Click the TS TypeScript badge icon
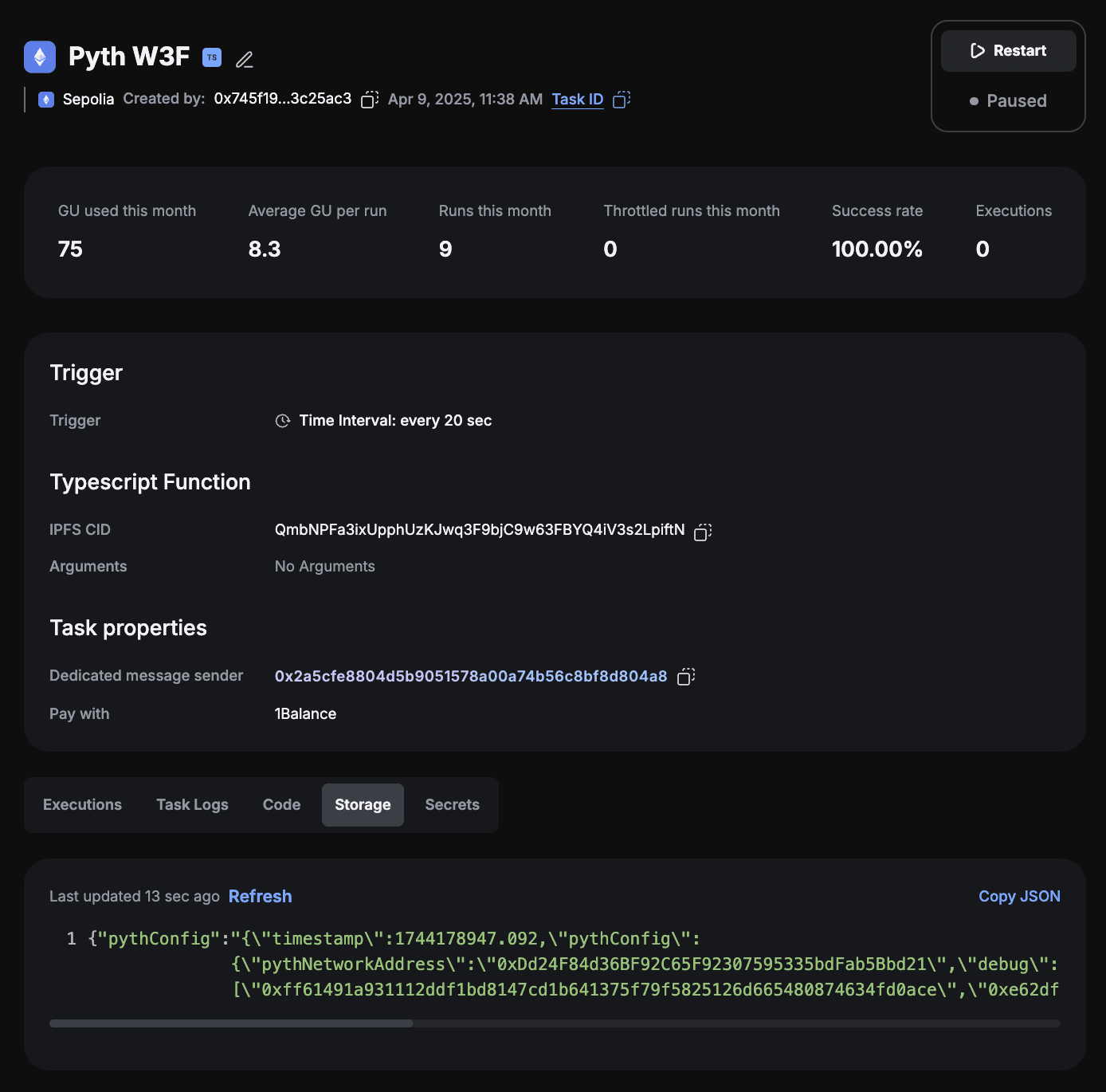Image resolution: width=1106 pixels, height=1092 pixels. click(212, 57)
